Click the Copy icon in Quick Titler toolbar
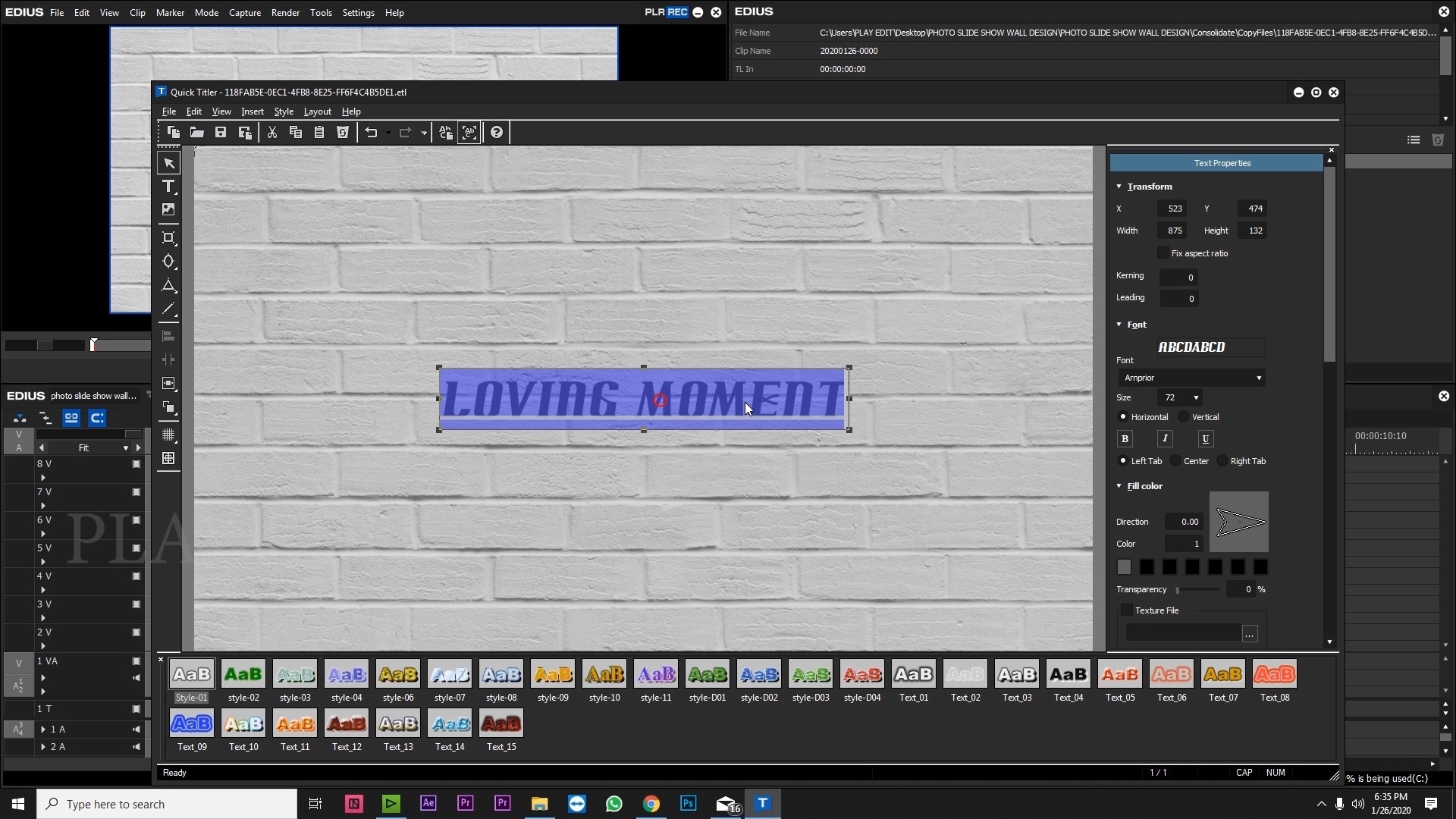 pyautogui.click(x=296, y=133)
